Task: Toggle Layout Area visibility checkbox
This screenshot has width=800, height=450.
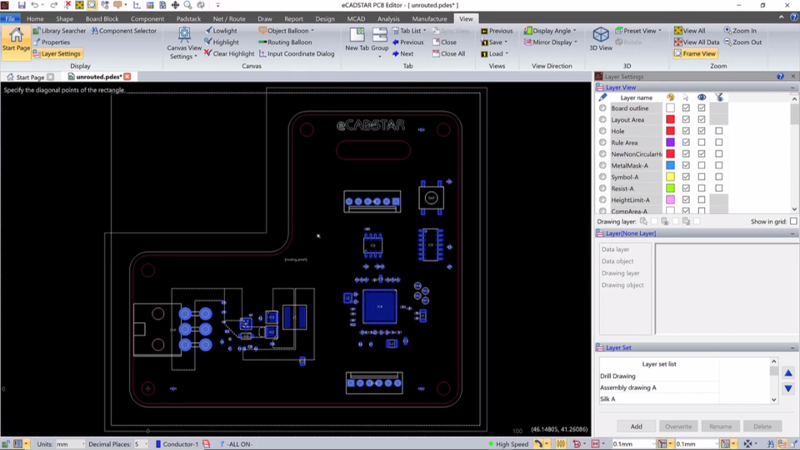Action: coord(702,119)
